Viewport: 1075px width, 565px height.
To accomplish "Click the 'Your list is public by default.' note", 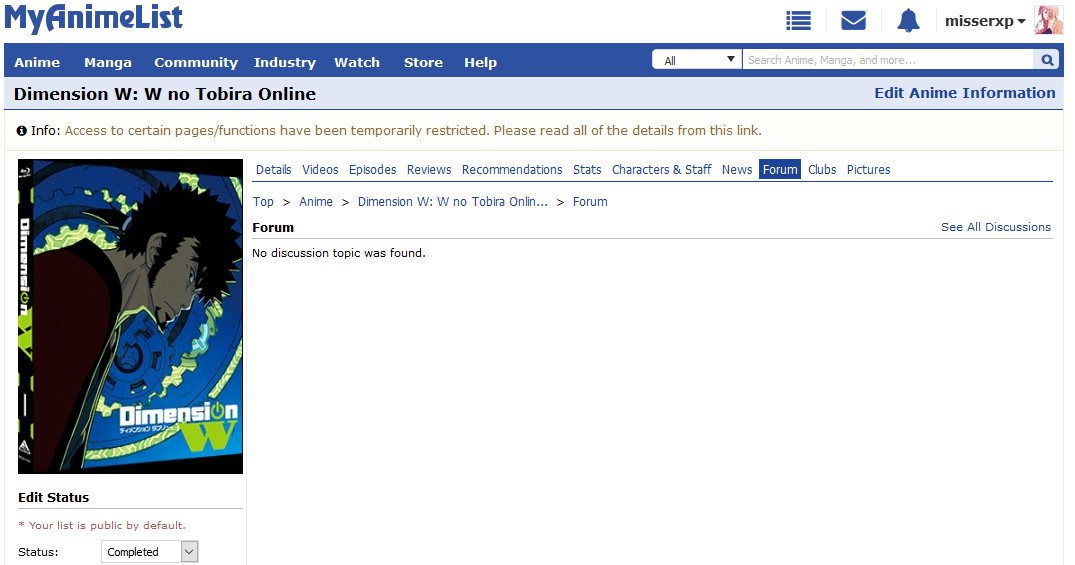I will 101,525.
